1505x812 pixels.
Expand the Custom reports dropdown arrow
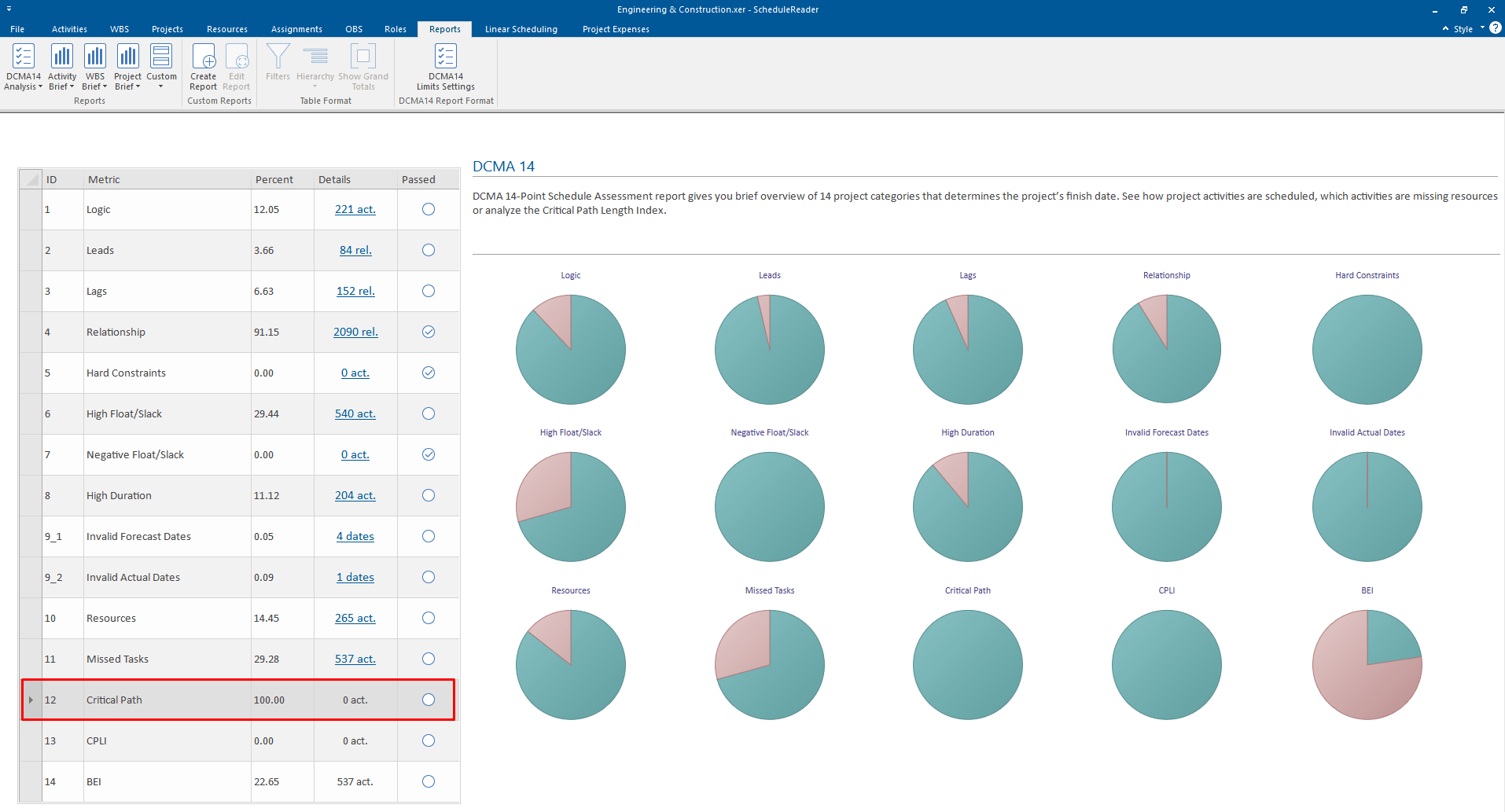[x=161, y=86]
